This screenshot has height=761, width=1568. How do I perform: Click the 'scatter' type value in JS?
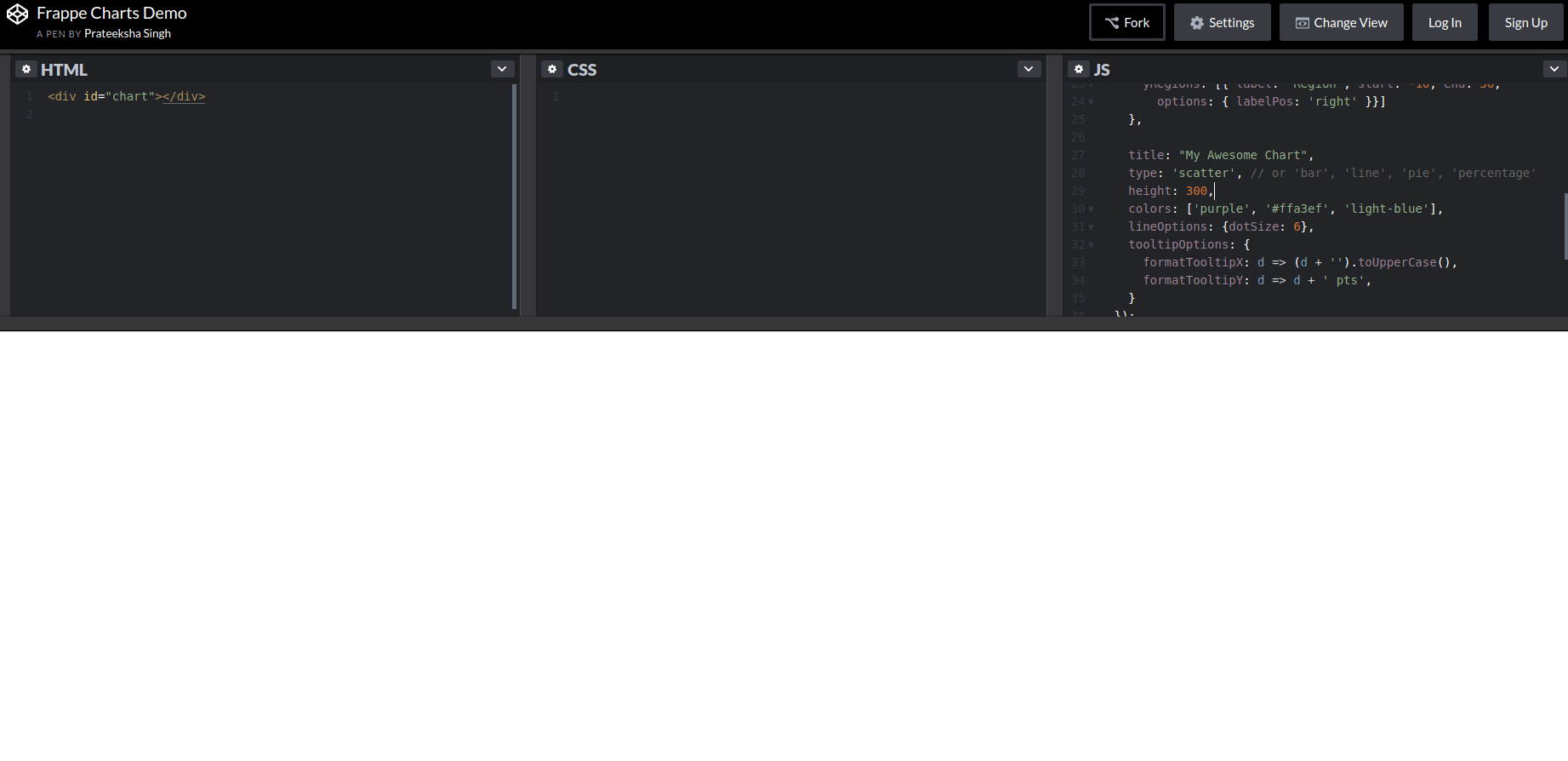tap(1203, 173)
